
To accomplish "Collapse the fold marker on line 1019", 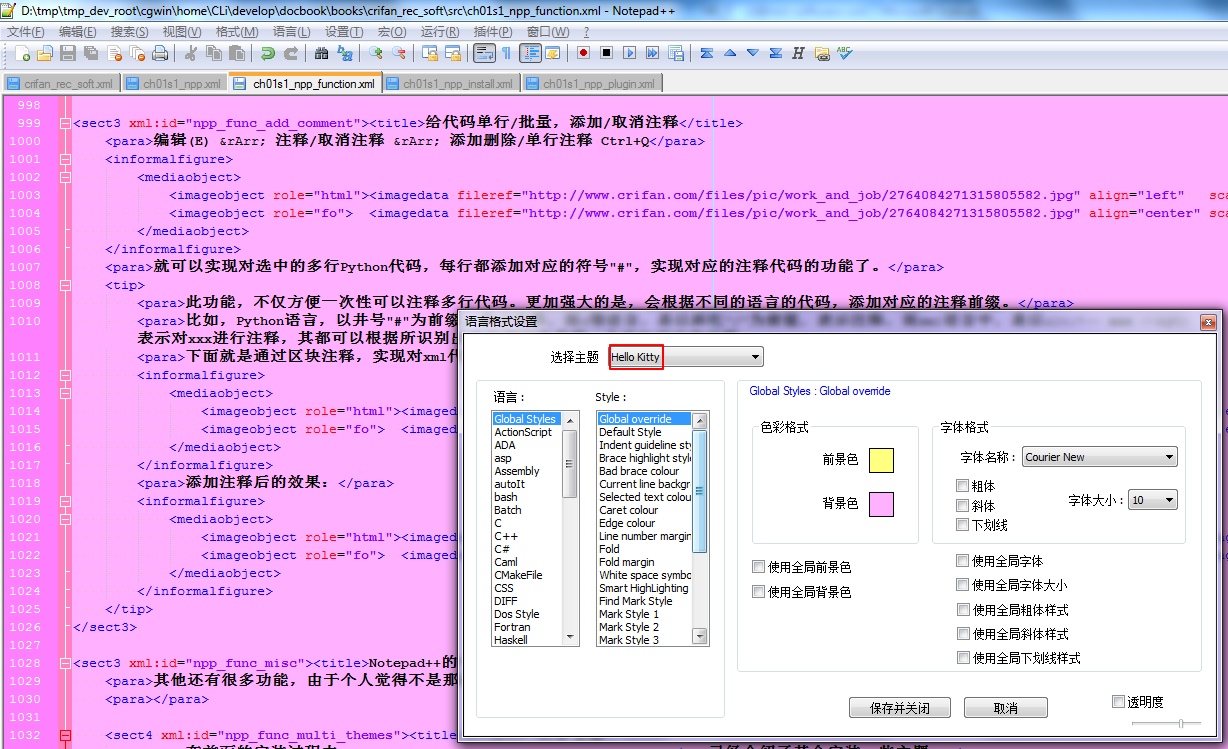I will tap(65, 501).
